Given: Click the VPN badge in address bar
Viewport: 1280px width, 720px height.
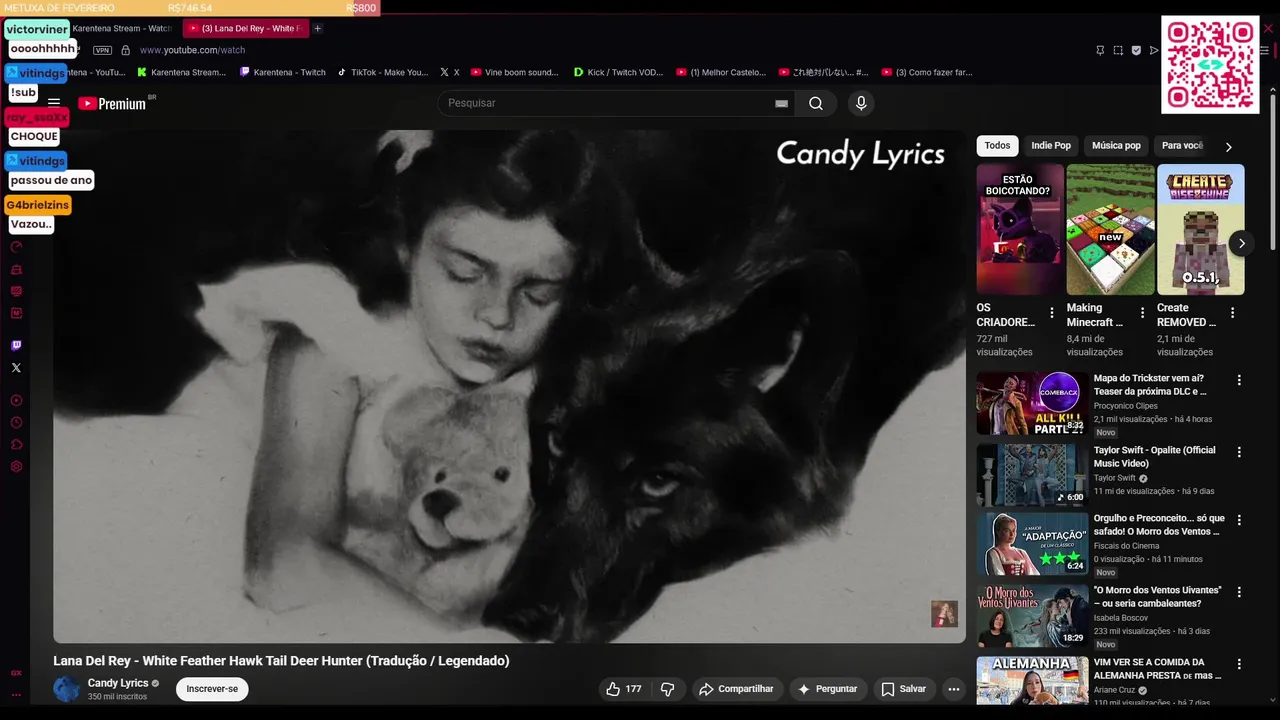Looking at the screenshot, I should (x=102, y=50).
